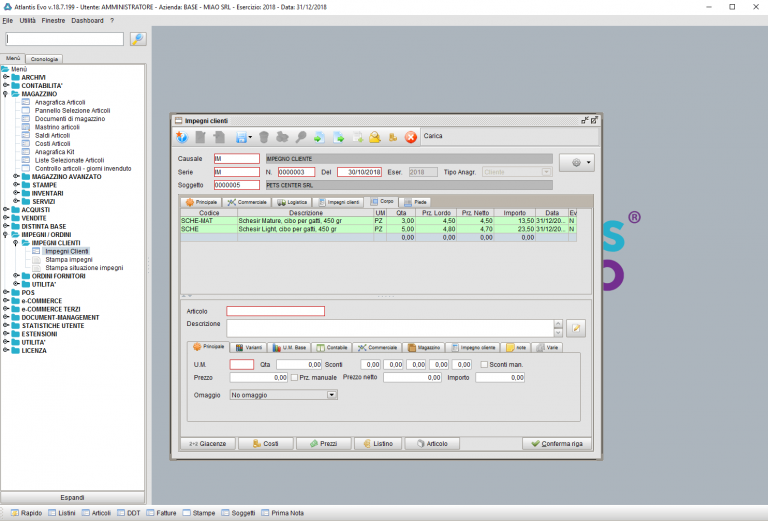Click the Conferma riga button
Image resolution: width=768 pixels, height=521 pixels.
click(x=557, y=444)
